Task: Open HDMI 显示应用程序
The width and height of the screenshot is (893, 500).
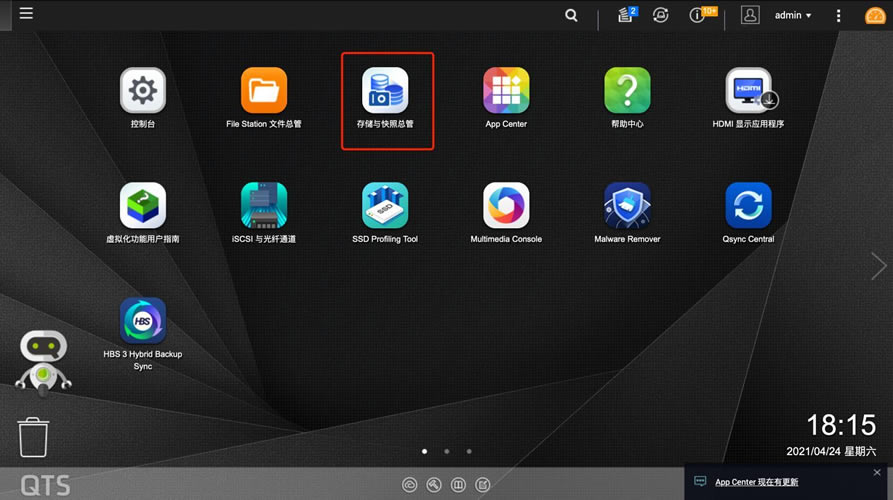Action: [x=748, y=91]
